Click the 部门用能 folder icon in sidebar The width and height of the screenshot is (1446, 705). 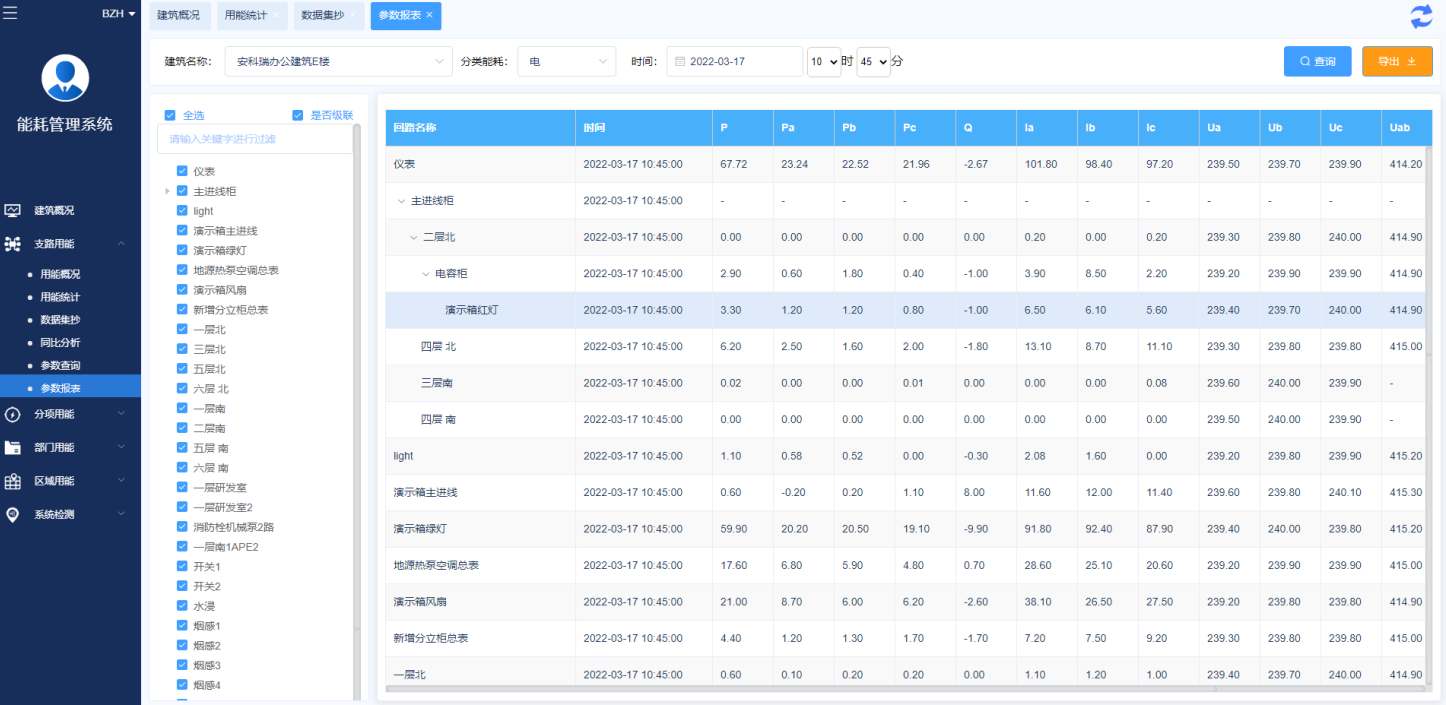pyautogui.click(x=13, y=447)
